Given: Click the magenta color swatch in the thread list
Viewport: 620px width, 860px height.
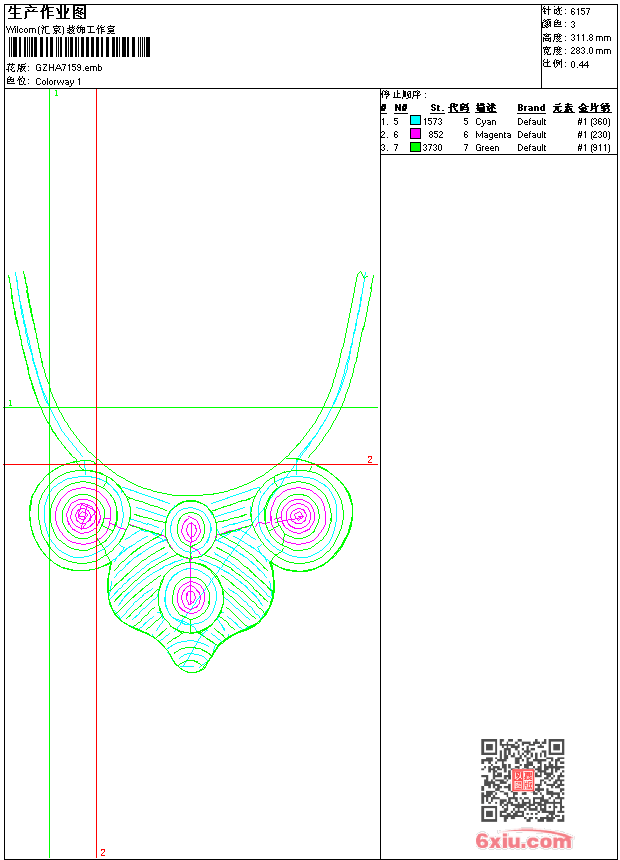Looking at the screenshot, I should (415, 134).
